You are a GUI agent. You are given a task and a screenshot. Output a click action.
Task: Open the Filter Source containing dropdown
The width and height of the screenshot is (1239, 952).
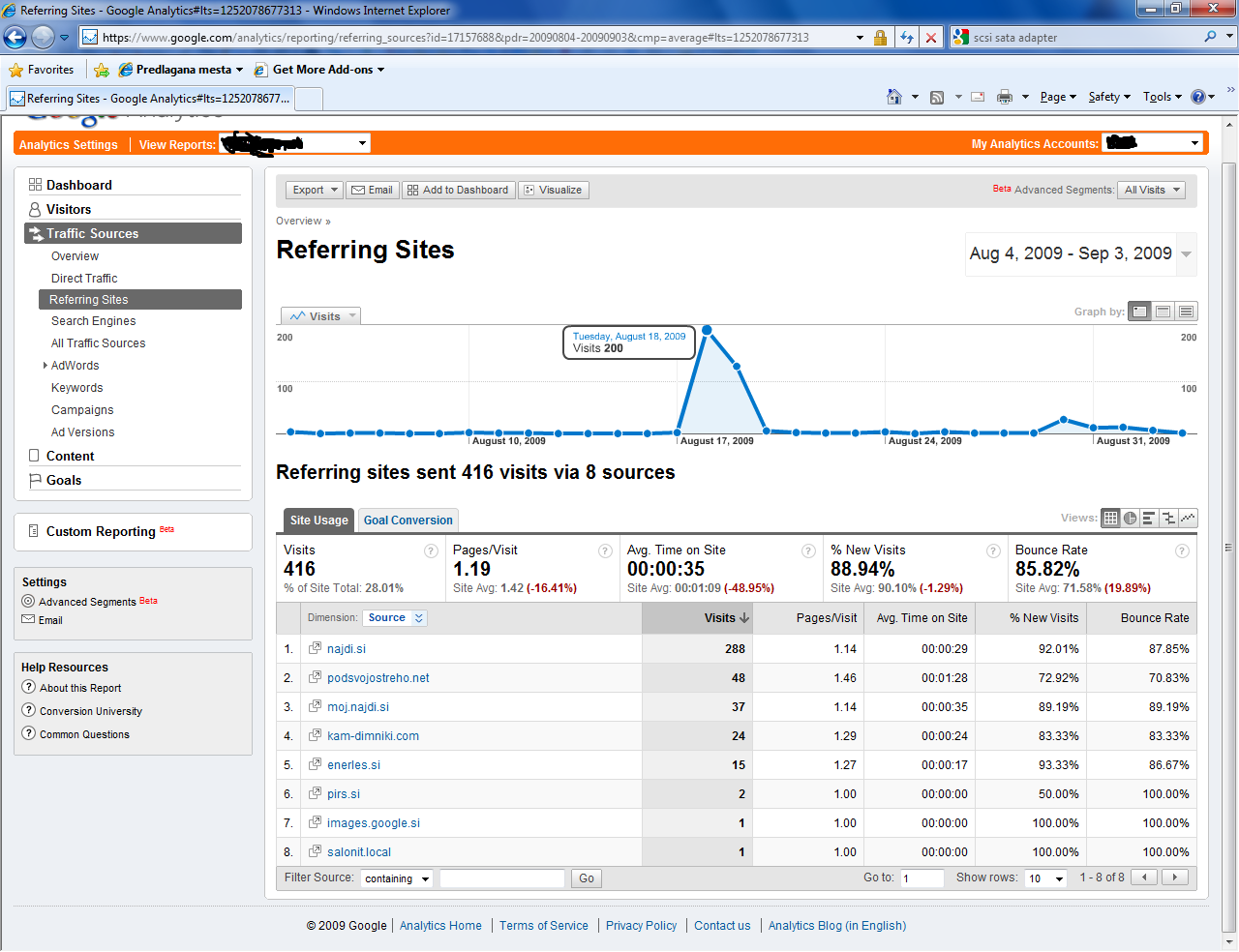pyautogui.click(x=397, y=878)
